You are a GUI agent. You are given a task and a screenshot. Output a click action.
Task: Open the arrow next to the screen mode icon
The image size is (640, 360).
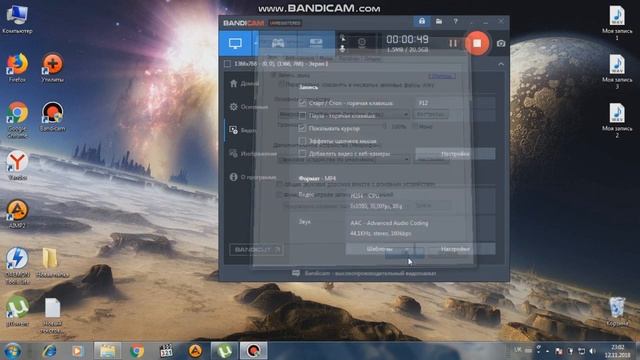(256, 43)
